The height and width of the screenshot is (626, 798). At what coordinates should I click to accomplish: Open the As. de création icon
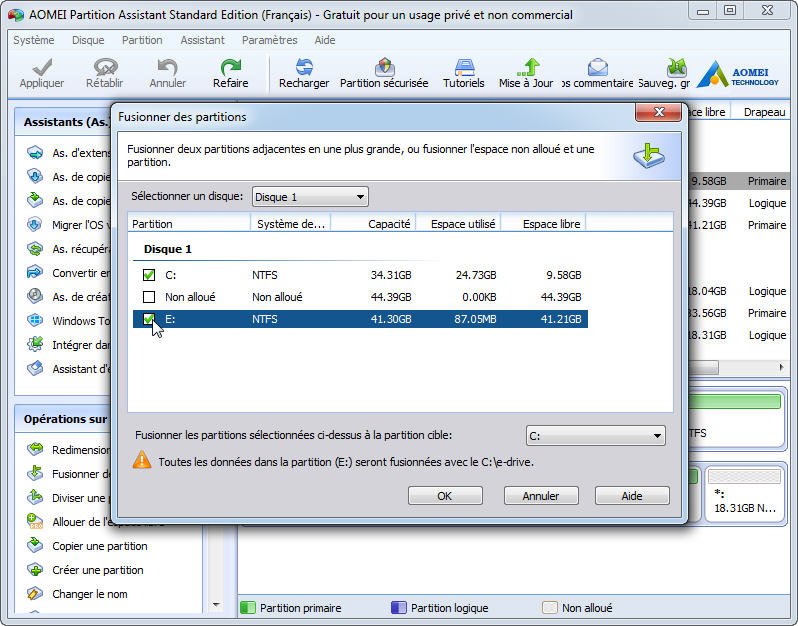coord(35,296)
